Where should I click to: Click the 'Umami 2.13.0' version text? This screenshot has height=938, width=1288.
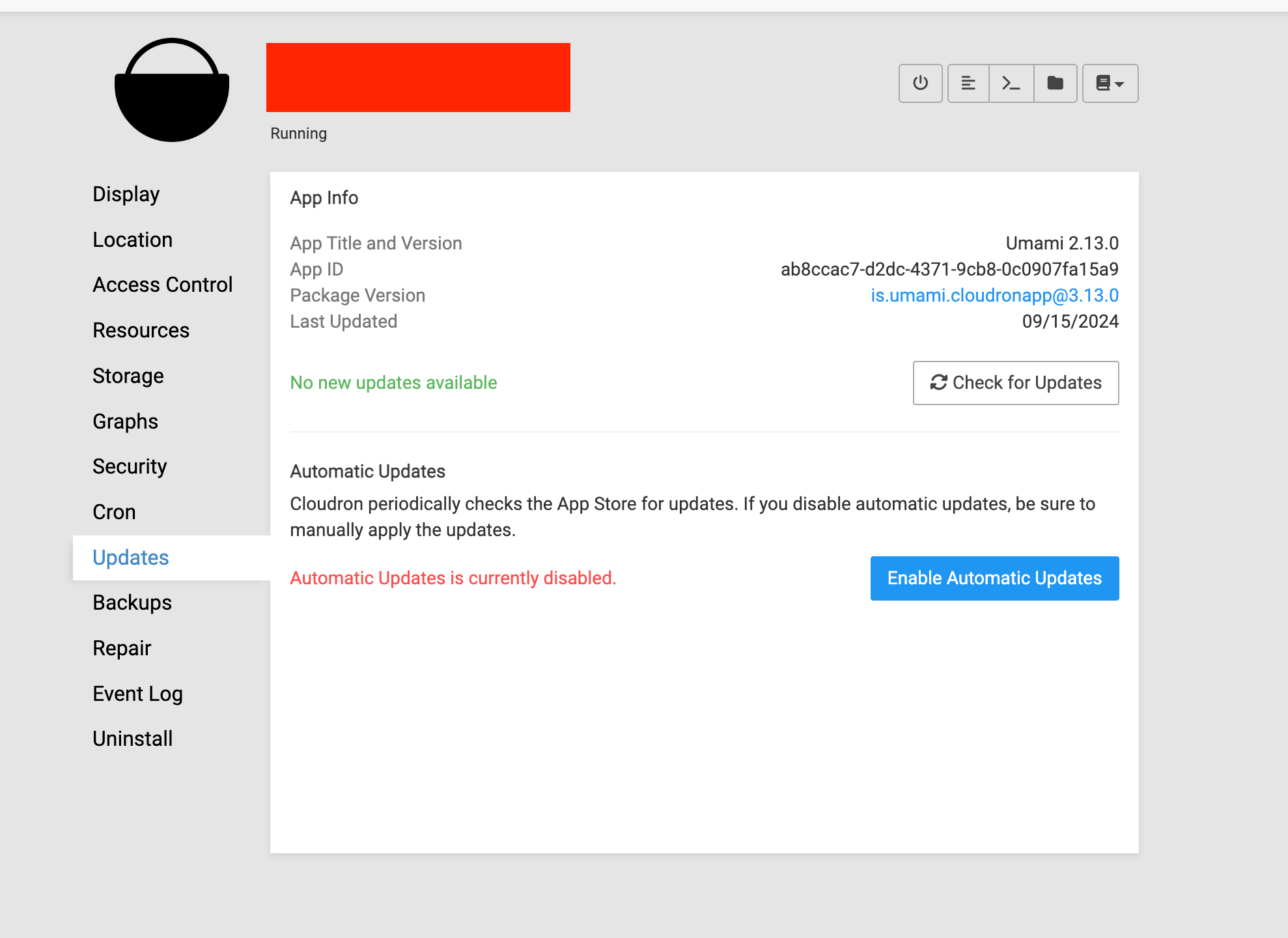pyautogui.click(x=1063, y=243)
